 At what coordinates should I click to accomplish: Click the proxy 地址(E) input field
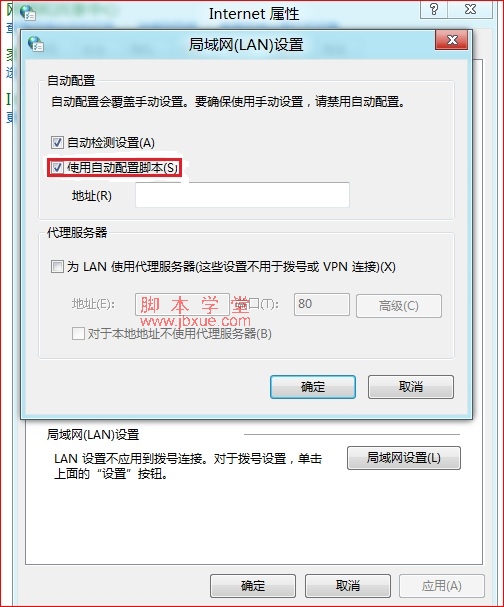click(182, 304)
